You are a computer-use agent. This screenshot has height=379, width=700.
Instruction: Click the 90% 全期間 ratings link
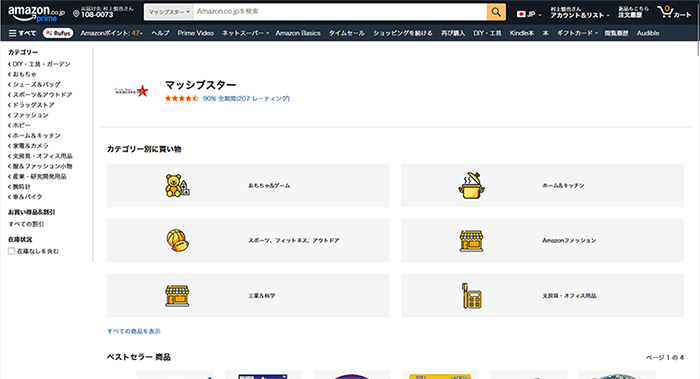pyautogui.click(x=246, y=99)
